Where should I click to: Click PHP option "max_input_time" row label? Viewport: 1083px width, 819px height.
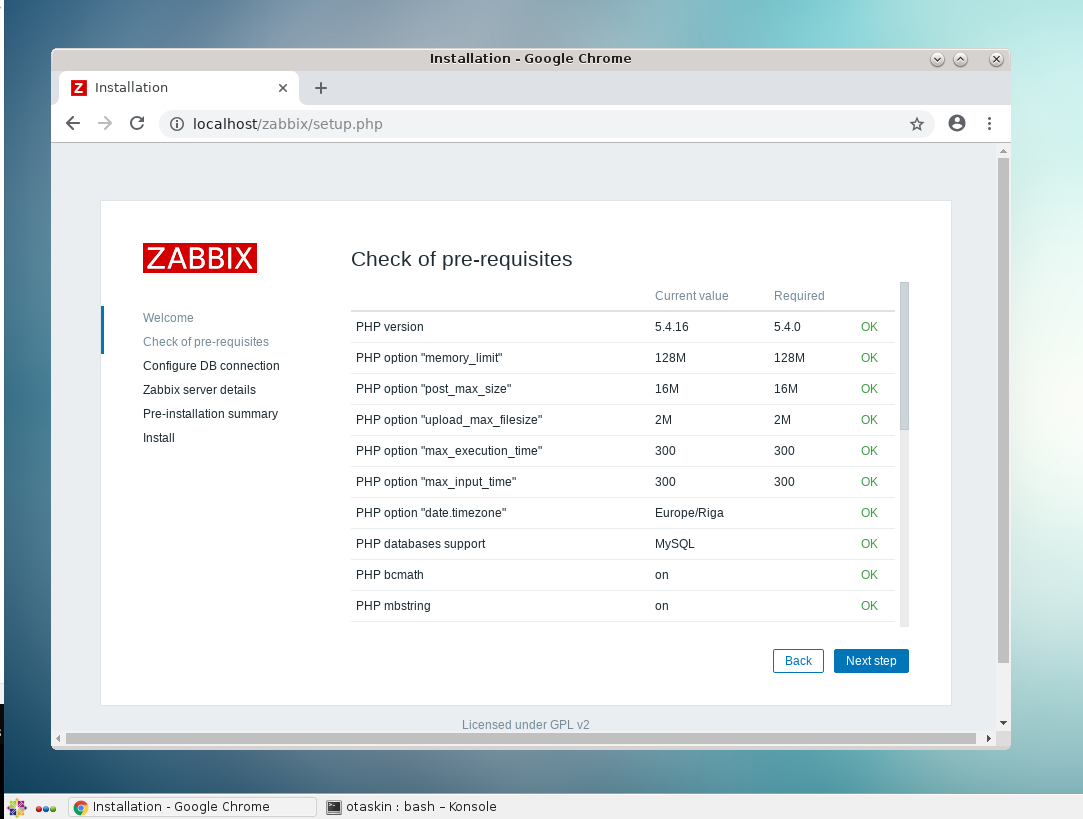(x=436, y=482)
